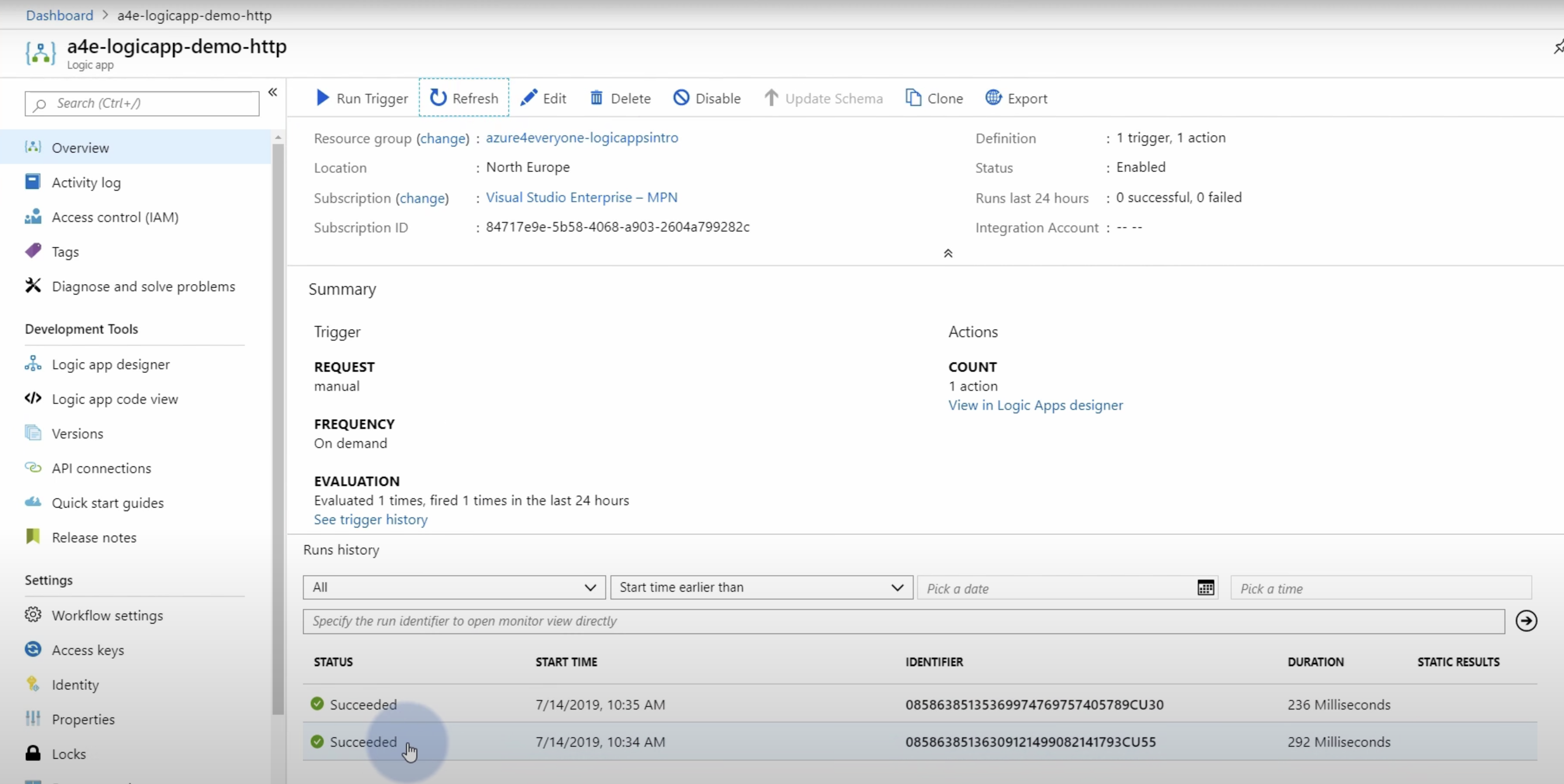This screenshot has height=784, width=1564.
Task: Open the calendar date picker icon
Action: 1205,587
